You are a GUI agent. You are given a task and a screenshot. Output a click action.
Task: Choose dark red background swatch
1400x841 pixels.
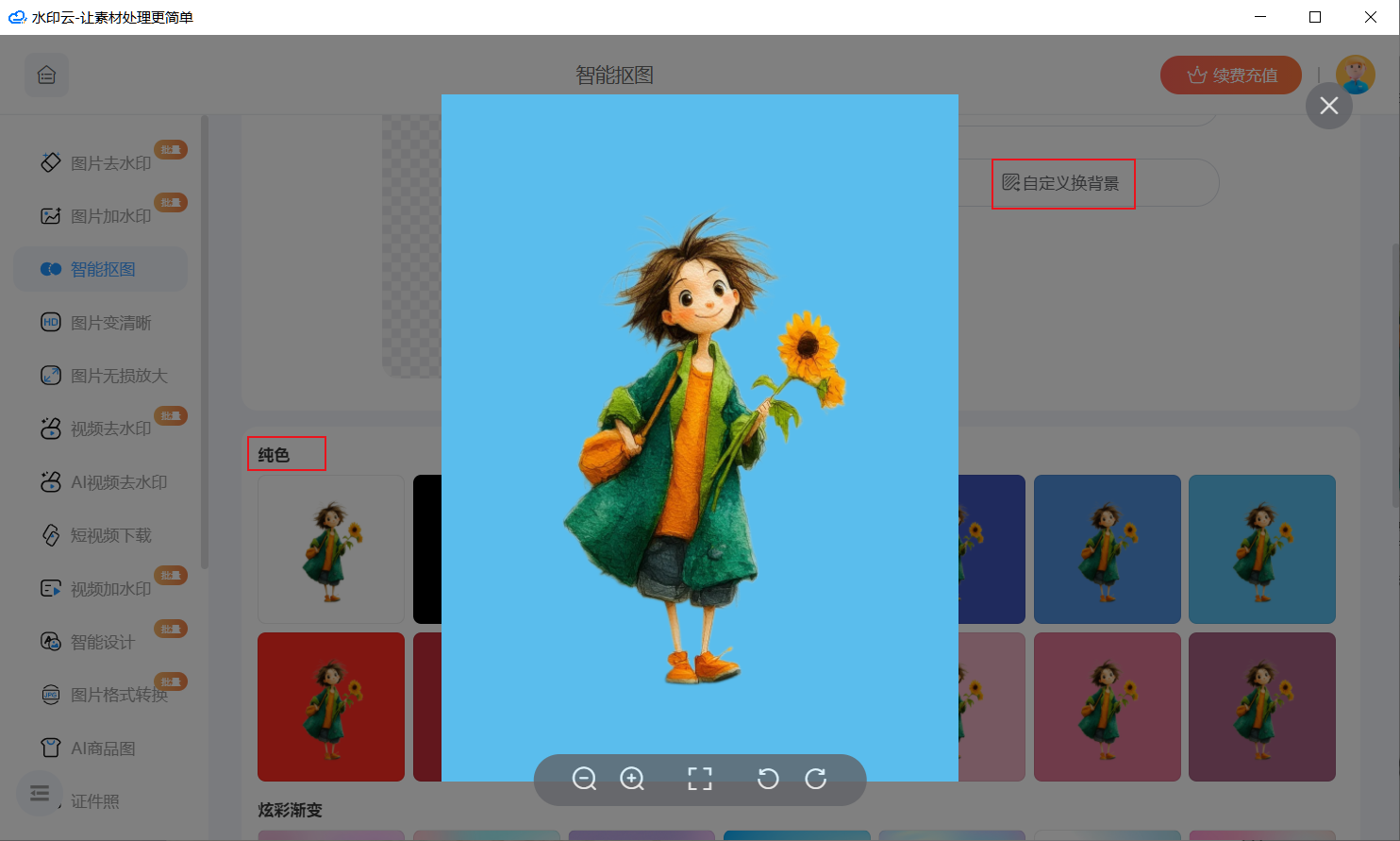pyautogui.click(x=427, y=707)
